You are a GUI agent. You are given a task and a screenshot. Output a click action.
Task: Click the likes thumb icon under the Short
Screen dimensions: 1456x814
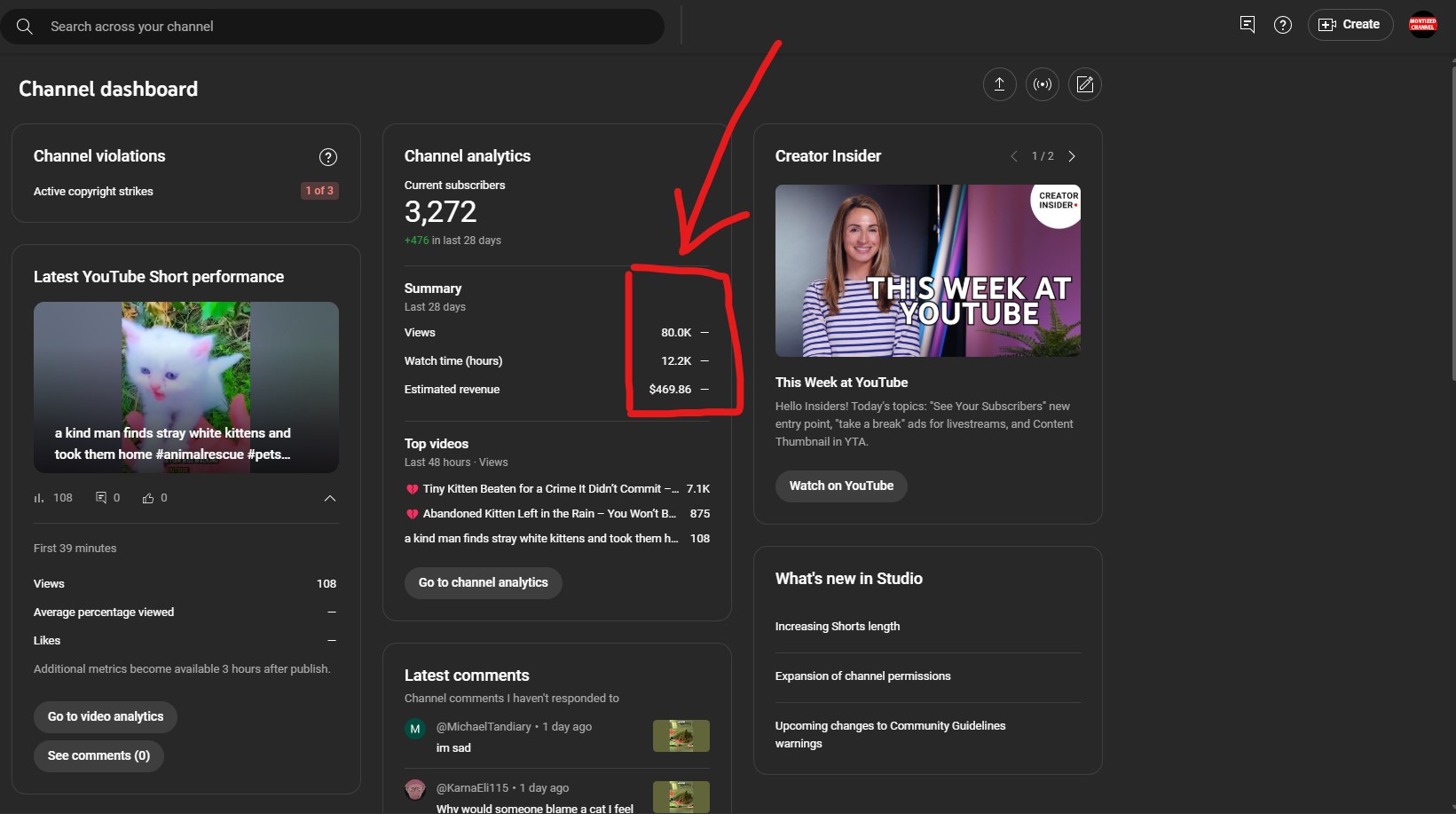147,497
